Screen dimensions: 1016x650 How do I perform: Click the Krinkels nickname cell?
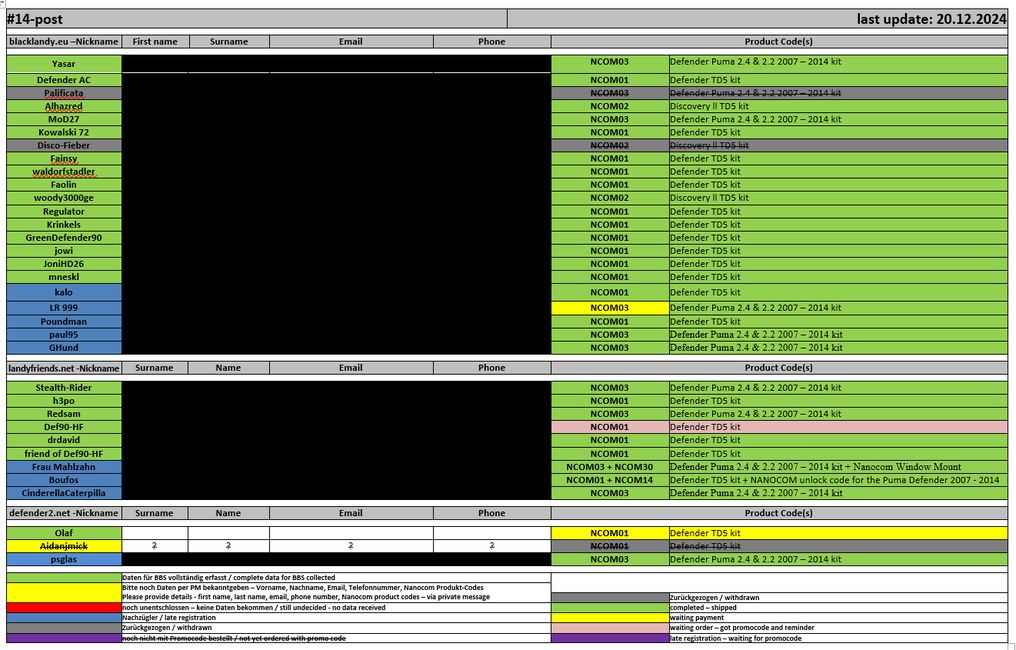64,225
